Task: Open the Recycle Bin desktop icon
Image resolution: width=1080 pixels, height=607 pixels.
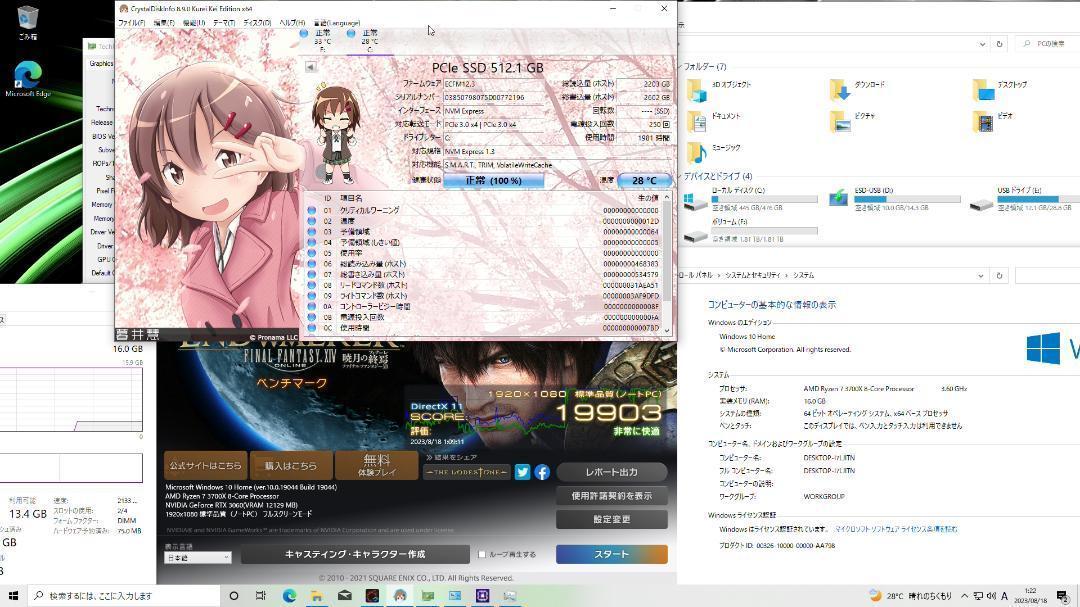Action: click(x=27, y=22)
